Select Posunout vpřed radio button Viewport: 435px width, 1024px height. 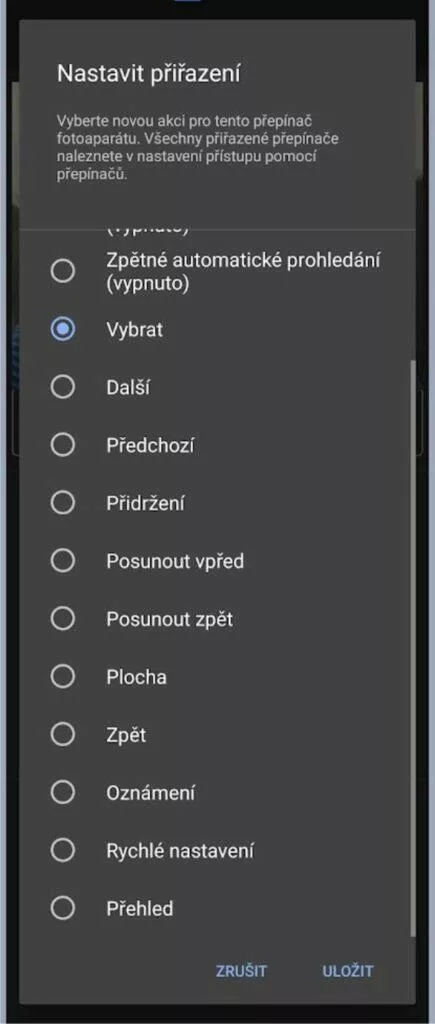[x=63, y=561]
